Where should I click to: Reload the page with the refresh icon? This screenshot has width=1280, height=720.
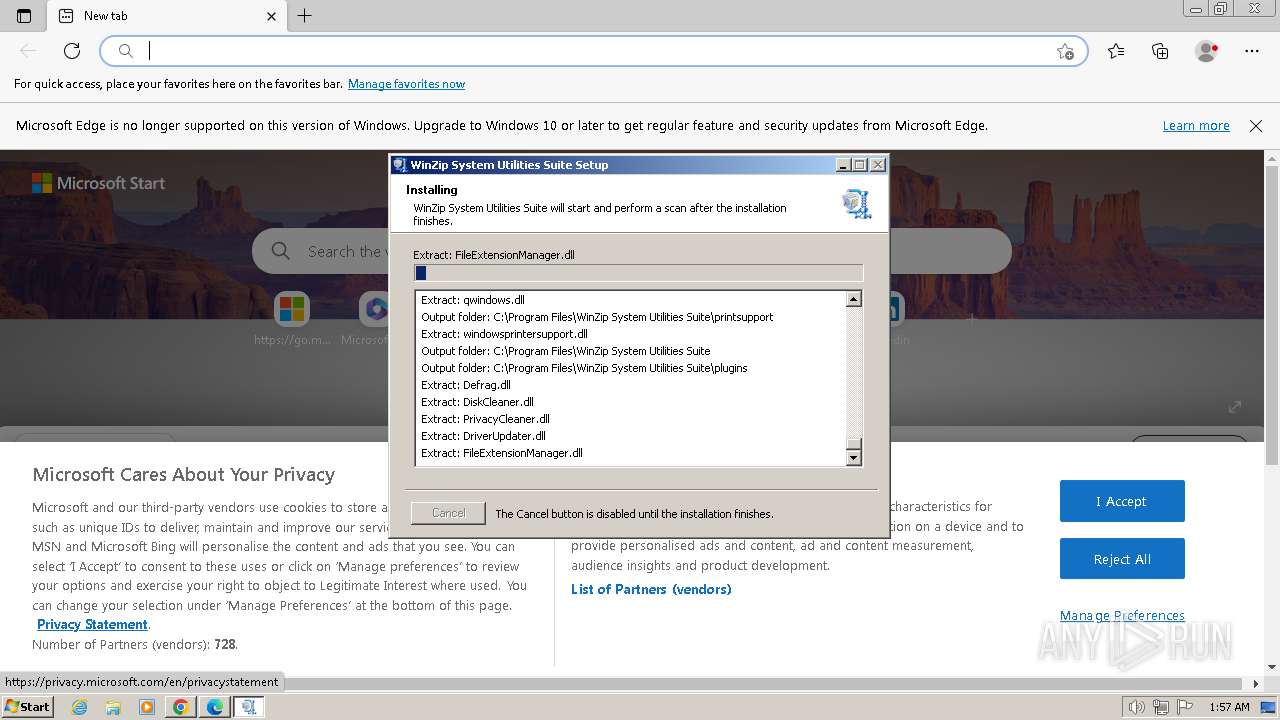72,51
